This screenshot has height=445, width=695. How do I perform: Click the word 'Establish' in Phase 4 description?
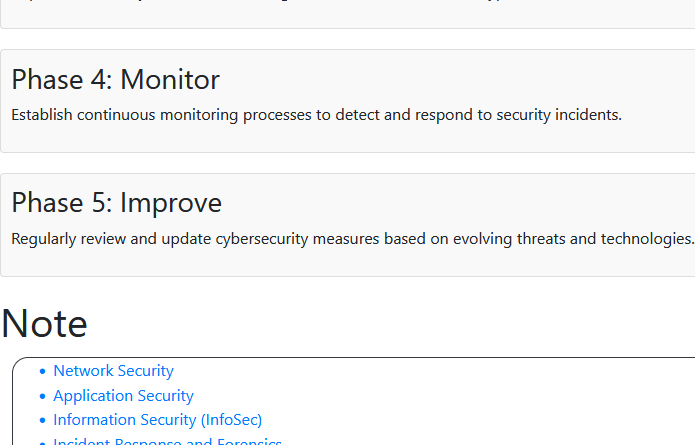[x=42, y=115]
